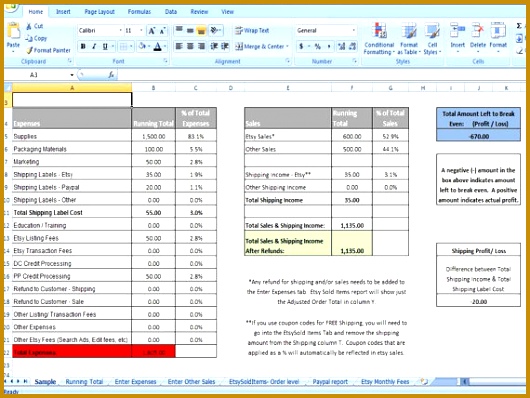530x398 pixels.
Task: Toggle Wrap Text
Action: [x=252, y=30]
